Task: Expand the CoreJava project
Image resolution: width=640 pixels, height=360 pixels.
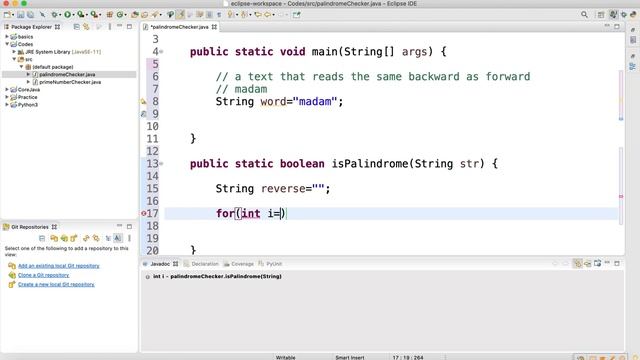Action: point(7,89)
